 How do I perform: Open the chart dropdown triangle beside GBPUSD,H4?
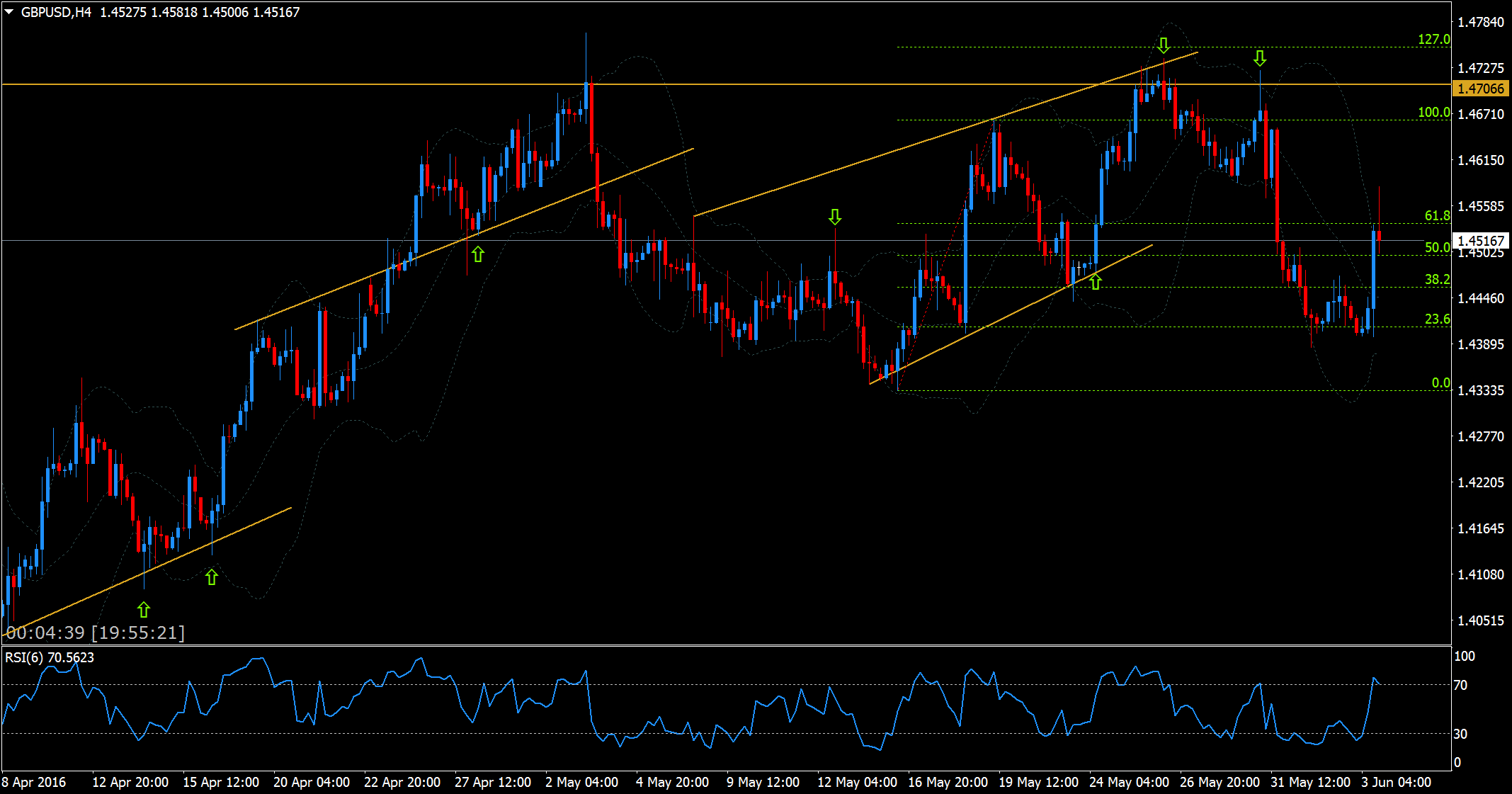pos(10,11)
